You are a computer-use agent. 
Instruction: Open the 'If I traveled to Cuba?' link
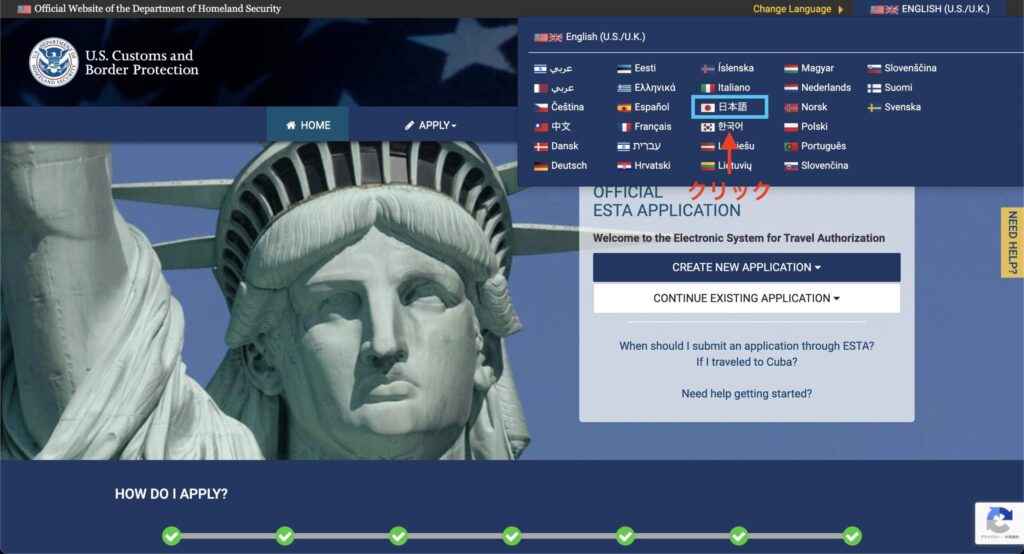(x=746, y=362)
